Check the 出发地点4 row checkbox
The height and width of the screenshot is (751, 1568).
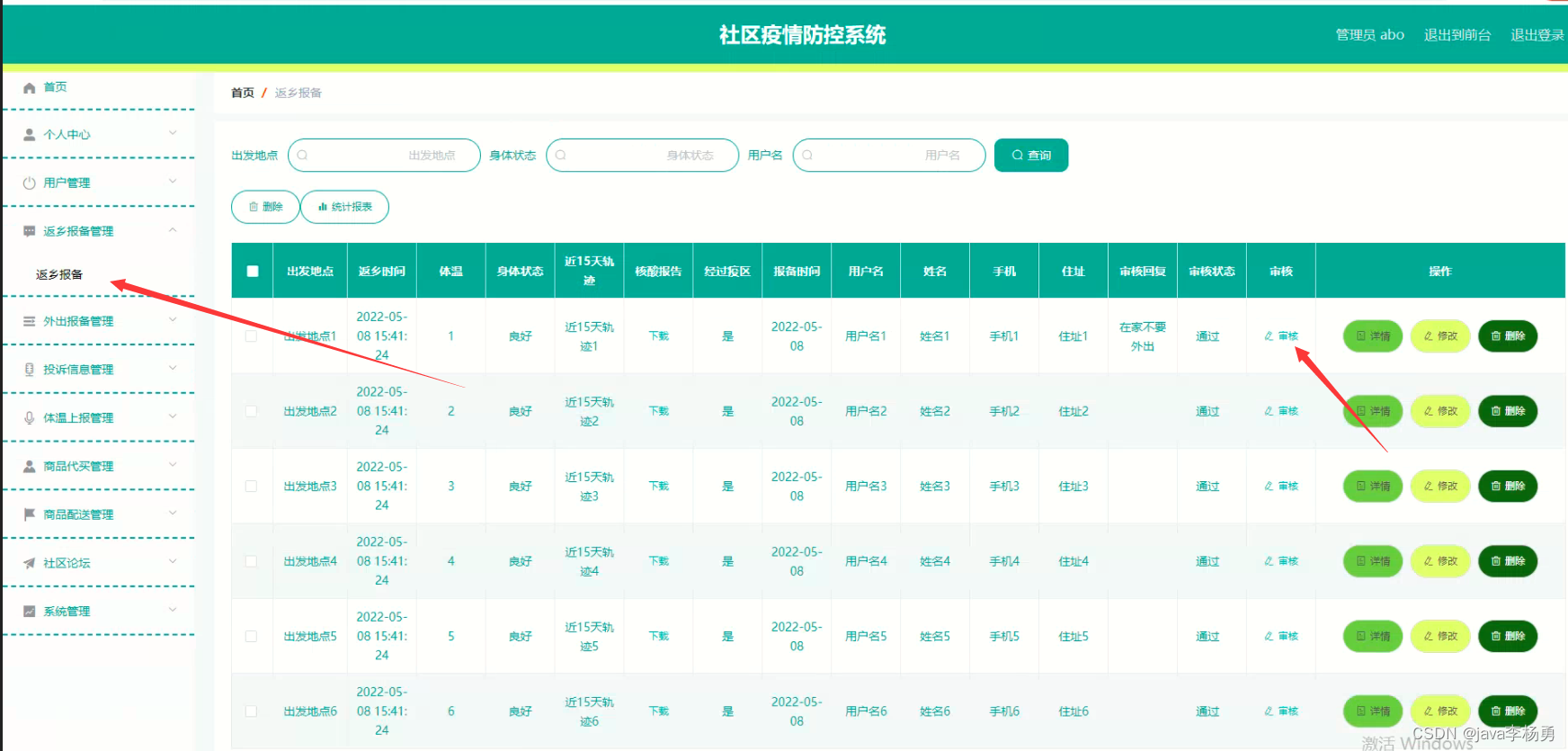[x=252, y=561]
